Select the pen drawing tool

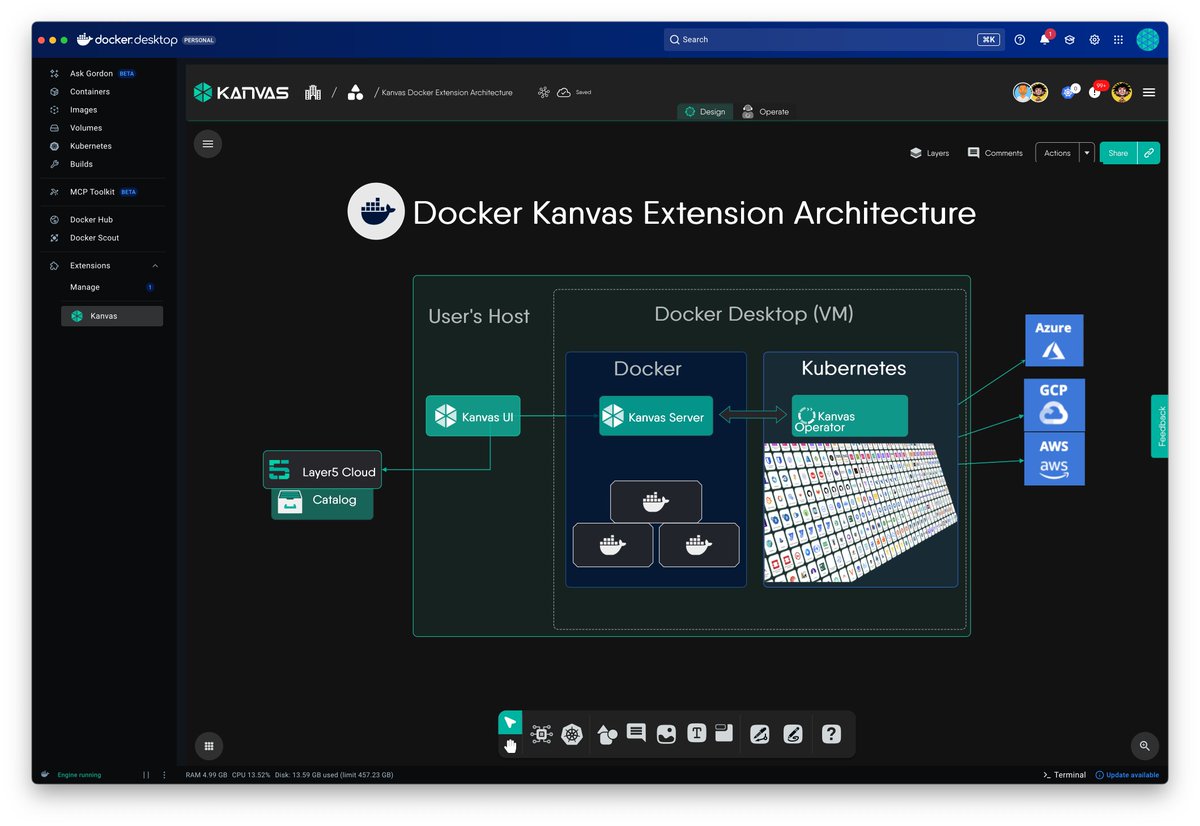coord(759,734)
